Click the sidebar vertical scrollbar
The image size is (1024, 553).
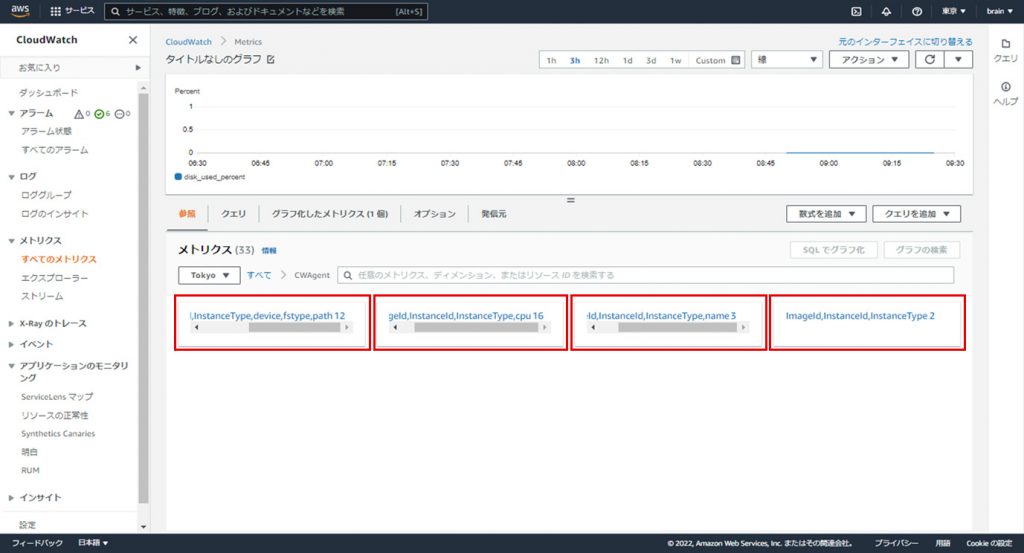pyautogui.click(x=144, y=298)
